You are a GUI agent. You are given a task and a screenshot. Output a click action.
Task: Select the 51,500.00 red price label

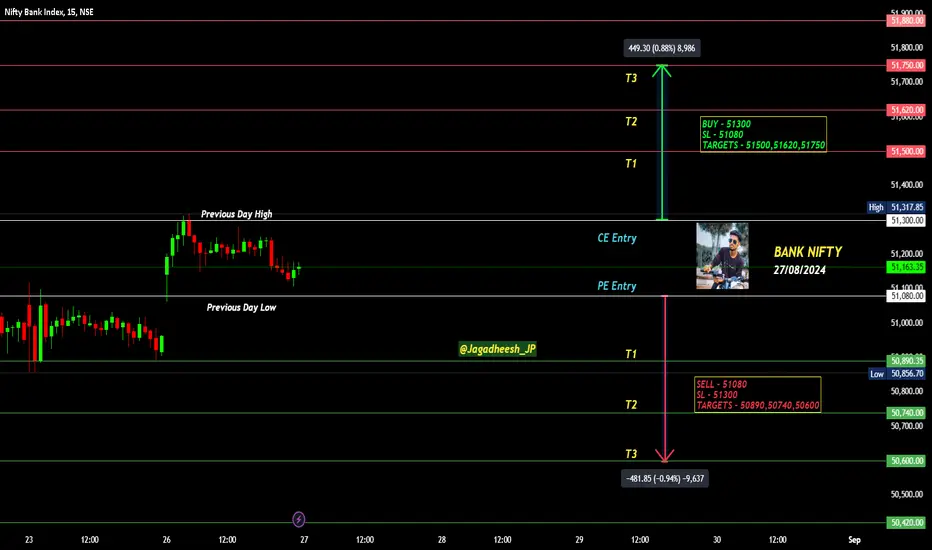(906, 152)
